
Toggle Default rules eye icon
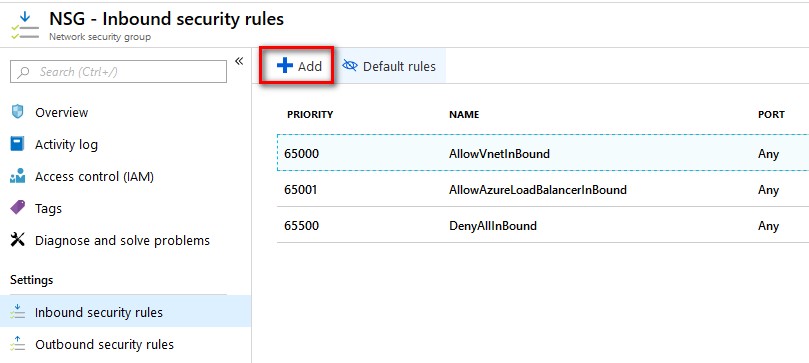pyautogui.click(x=350, y=65)
